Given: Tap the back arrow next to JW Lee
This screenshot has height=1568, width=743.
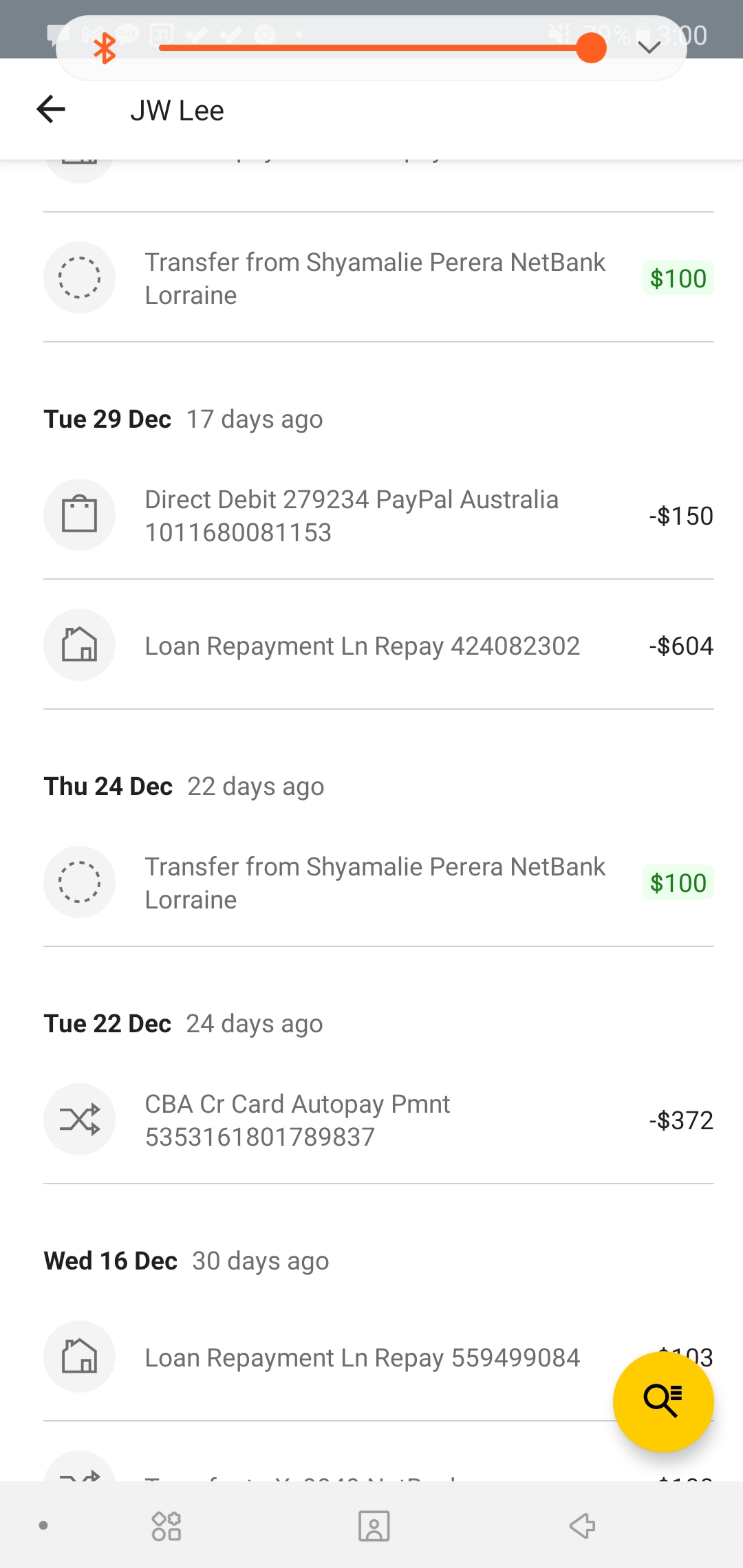Looking at the screenshot, I should tap(51, 109).
